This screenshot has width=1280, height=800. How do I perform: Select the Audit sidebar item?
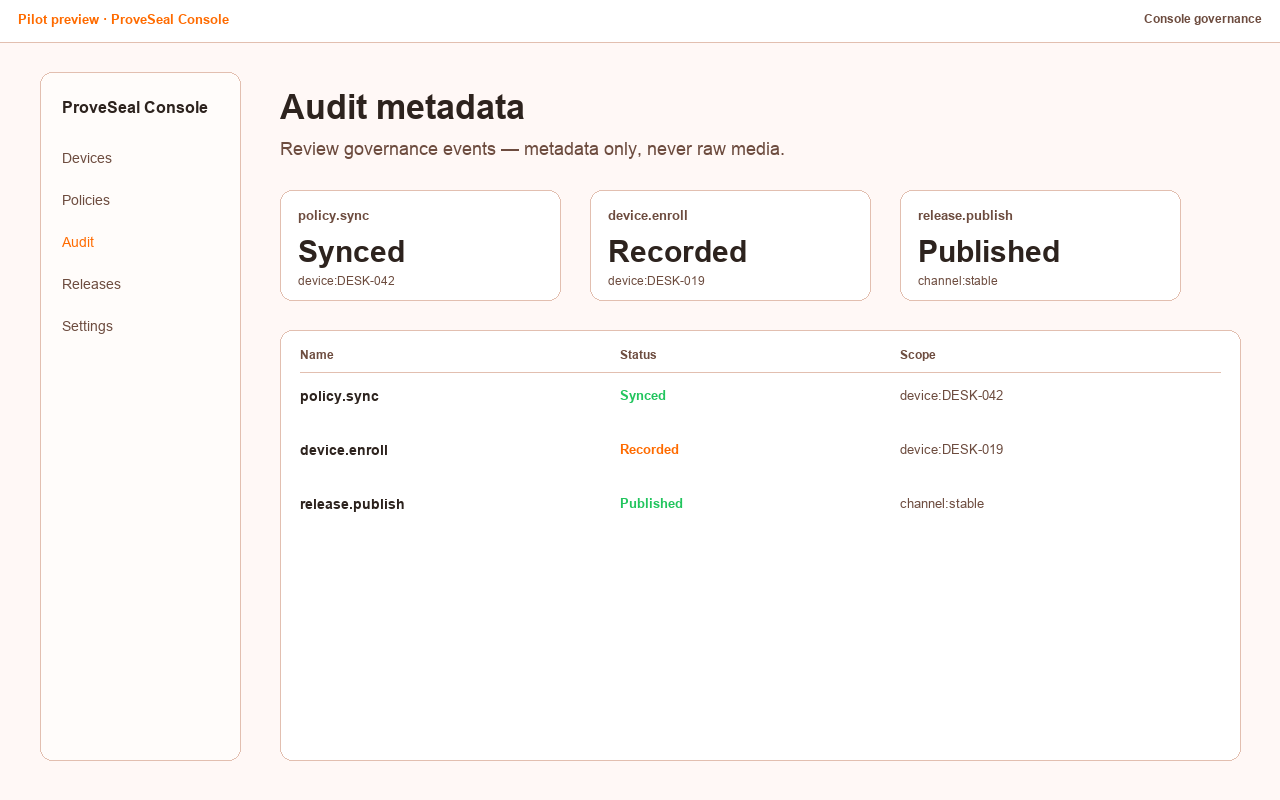pos(78,242)
